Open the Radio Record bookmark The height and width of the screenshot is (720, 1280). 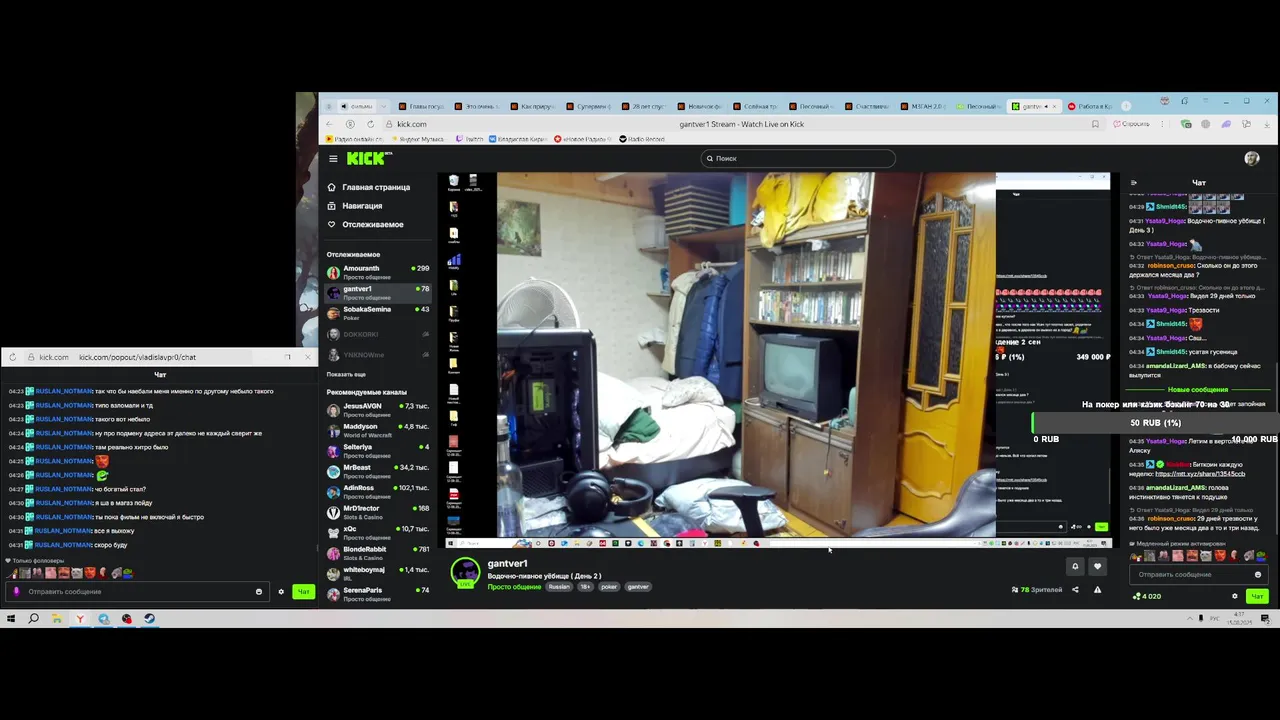(x=641, y=139)
